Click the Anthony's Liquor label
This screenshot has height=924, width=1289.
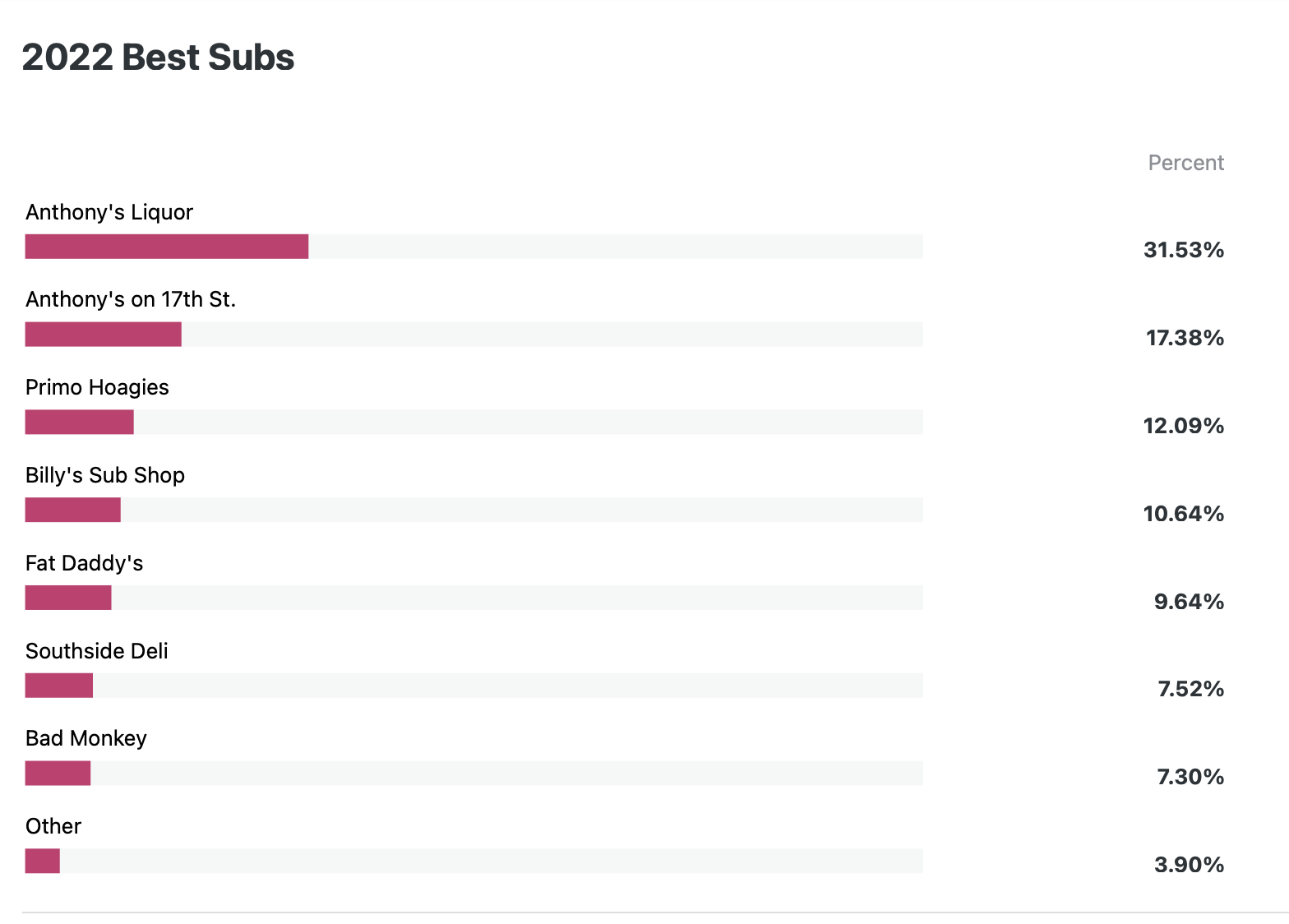(109, 212)
